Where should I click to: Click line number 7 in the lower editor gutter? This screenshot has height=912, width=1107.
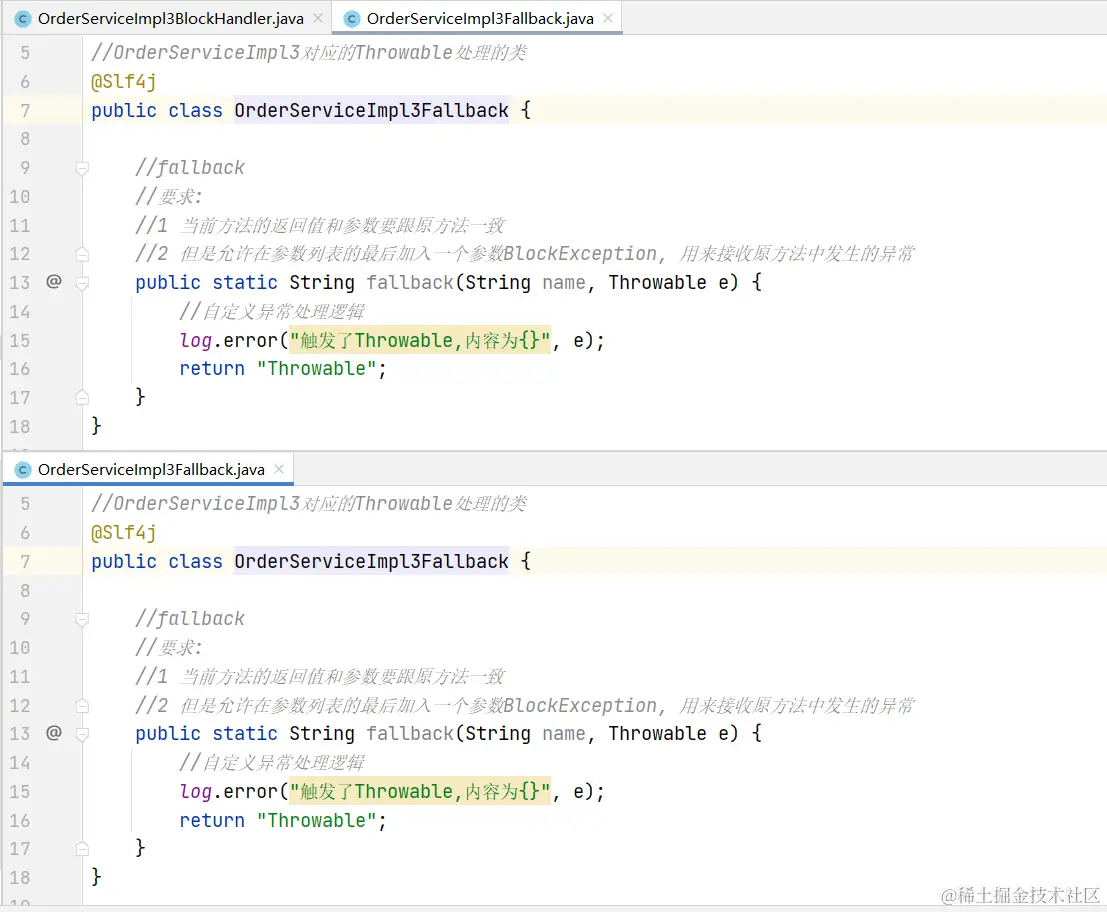[x=25, y=562]
